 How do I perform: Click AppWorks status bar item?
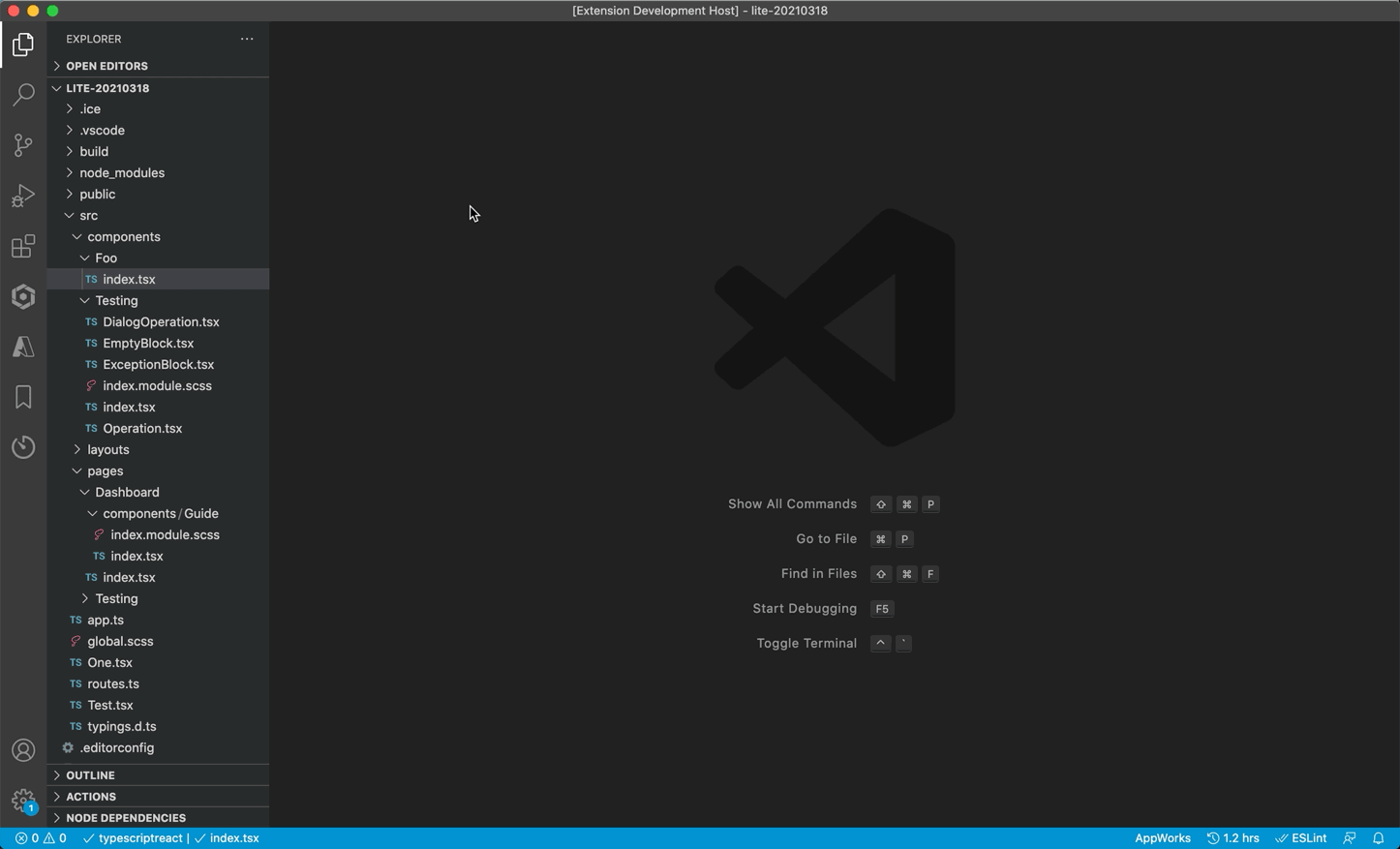1163,838
